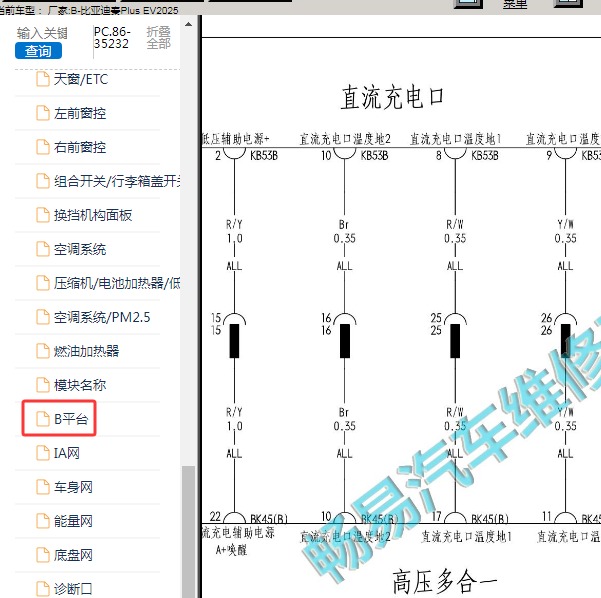The image size is (601, 598).
Task: Click the 直流充电口温度地2 top pin label
Action: tap(345, 139)
